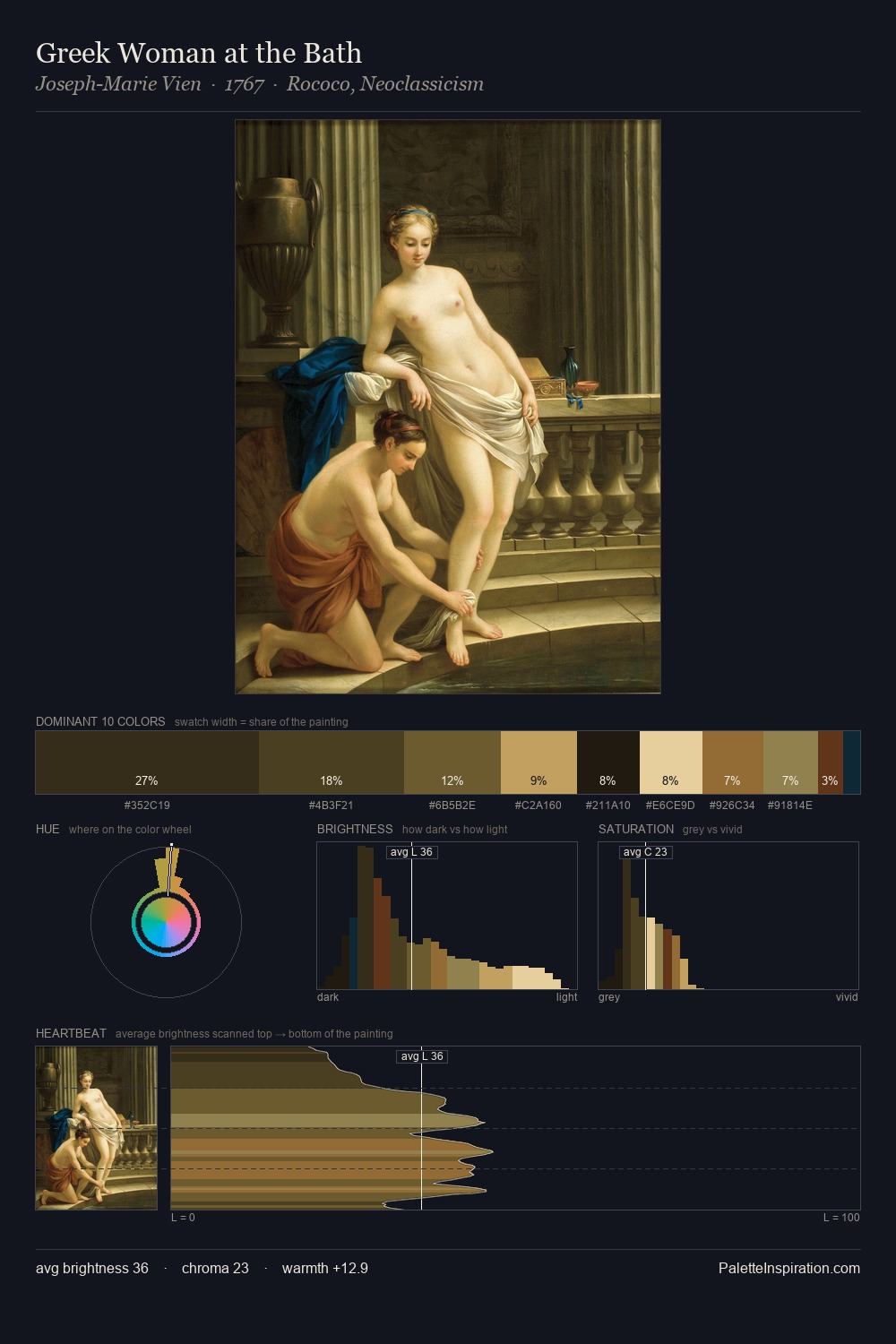
Task: Click the 'HEARTBEAT' section heading
Action: pos(71,1033)
